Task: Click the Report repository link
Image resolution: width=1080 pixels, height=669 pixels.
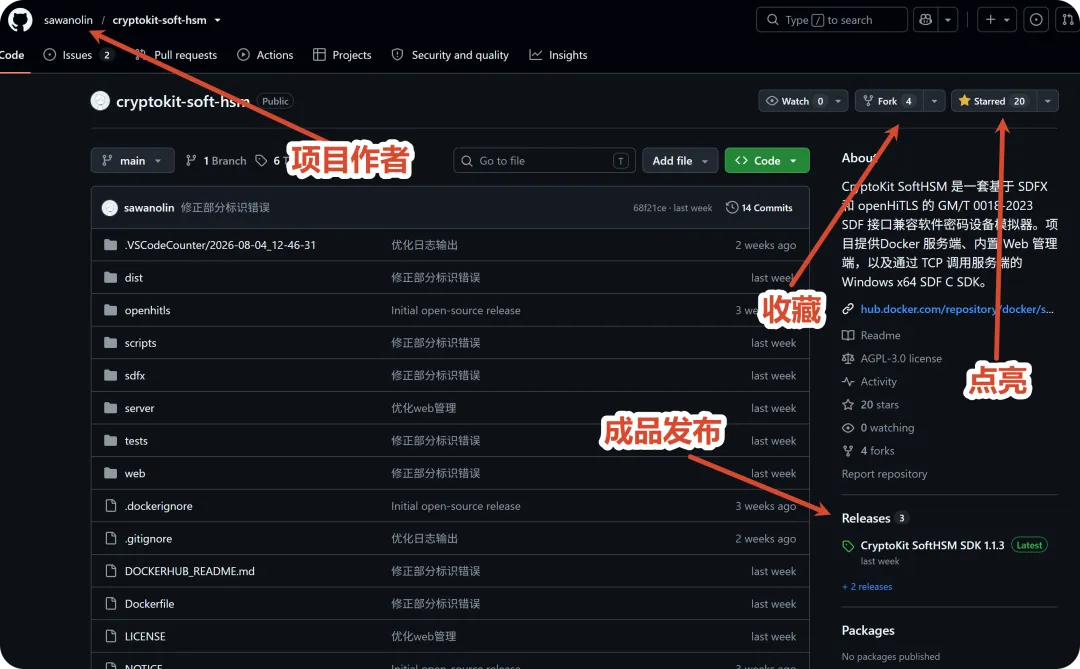Action: click(x=884, y=474)
